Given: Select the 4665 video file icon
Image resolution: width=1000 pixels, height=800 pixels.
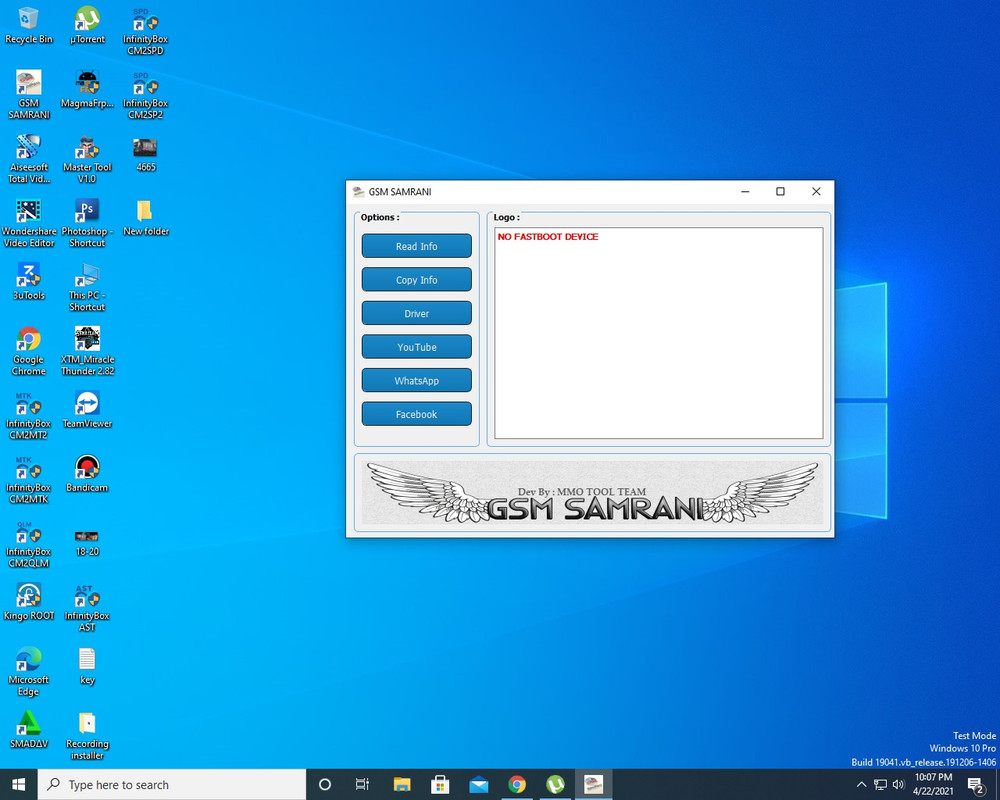Looking at the screenshot, I should tap(145, 154).
